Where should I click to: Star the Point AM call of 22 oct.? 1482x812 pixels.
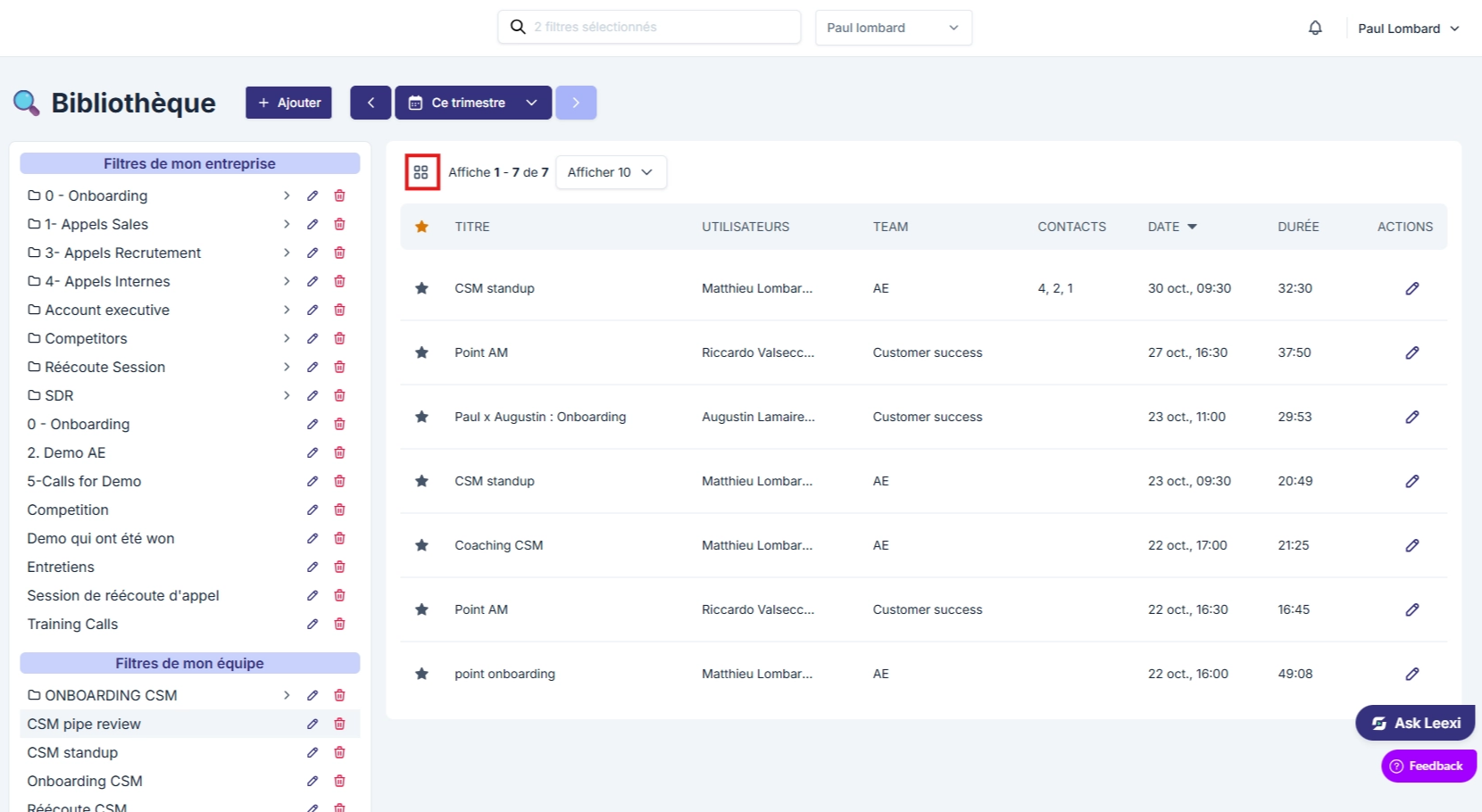coord(421,609)
